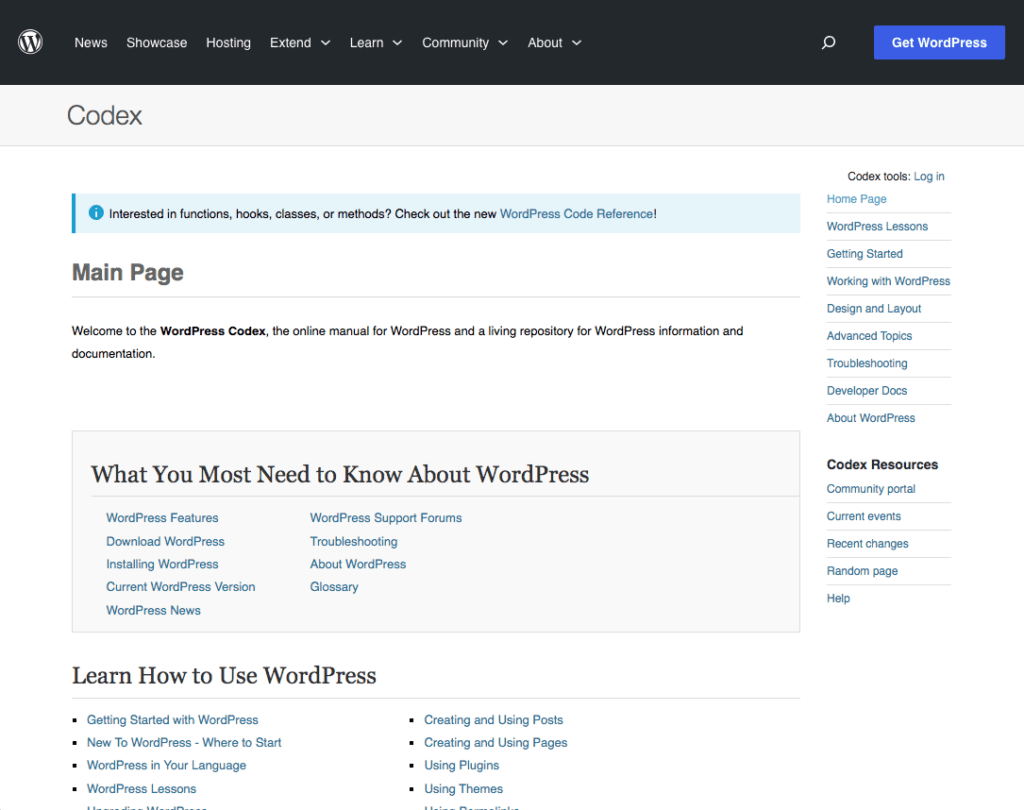Open Developer Docs link
This screenshot has width=1024, height=810.
867,391
